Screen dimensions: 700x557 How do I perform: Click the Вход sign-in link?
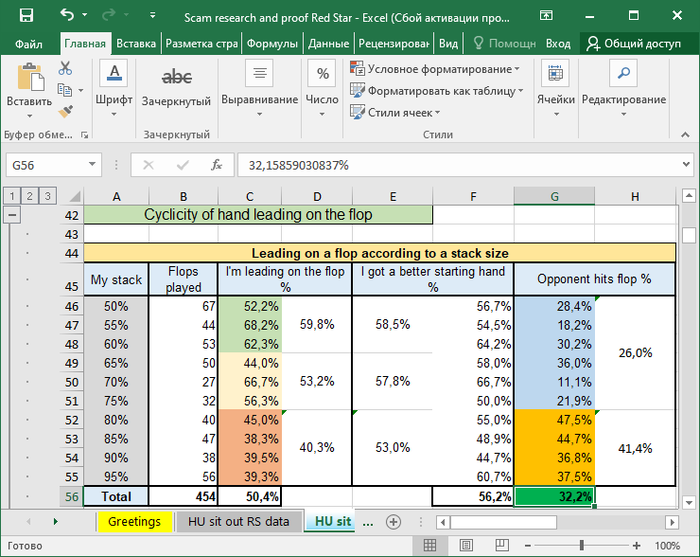[x=558, y=44]
